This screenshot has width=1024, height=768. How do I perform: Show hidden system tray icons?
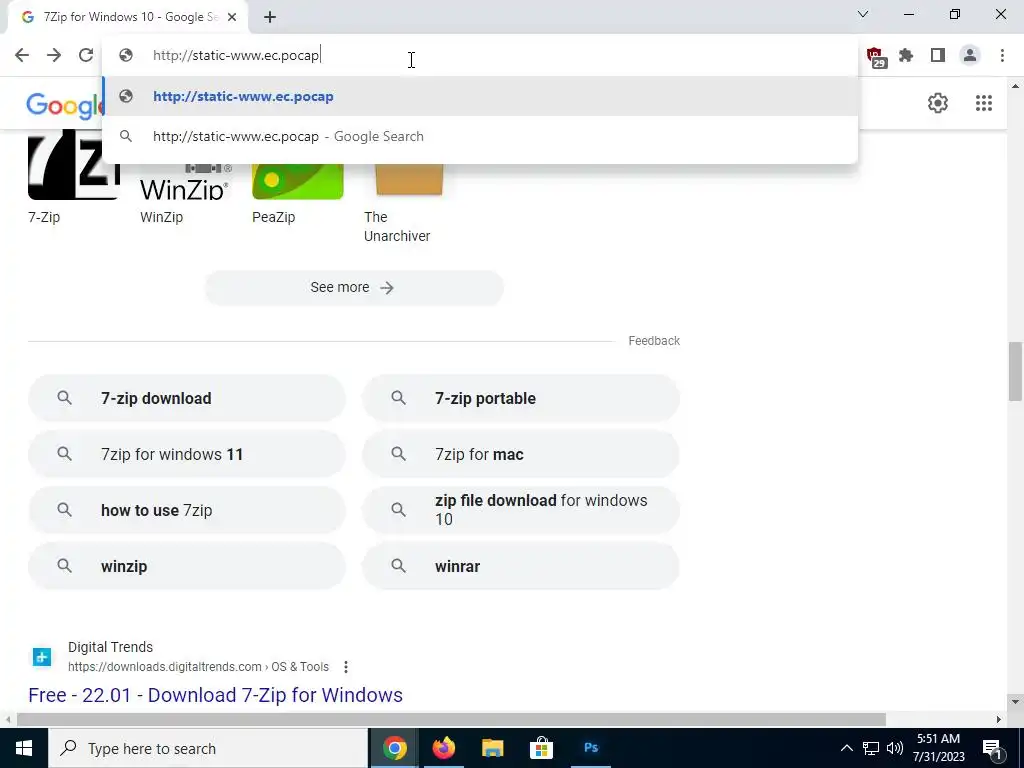846,748
